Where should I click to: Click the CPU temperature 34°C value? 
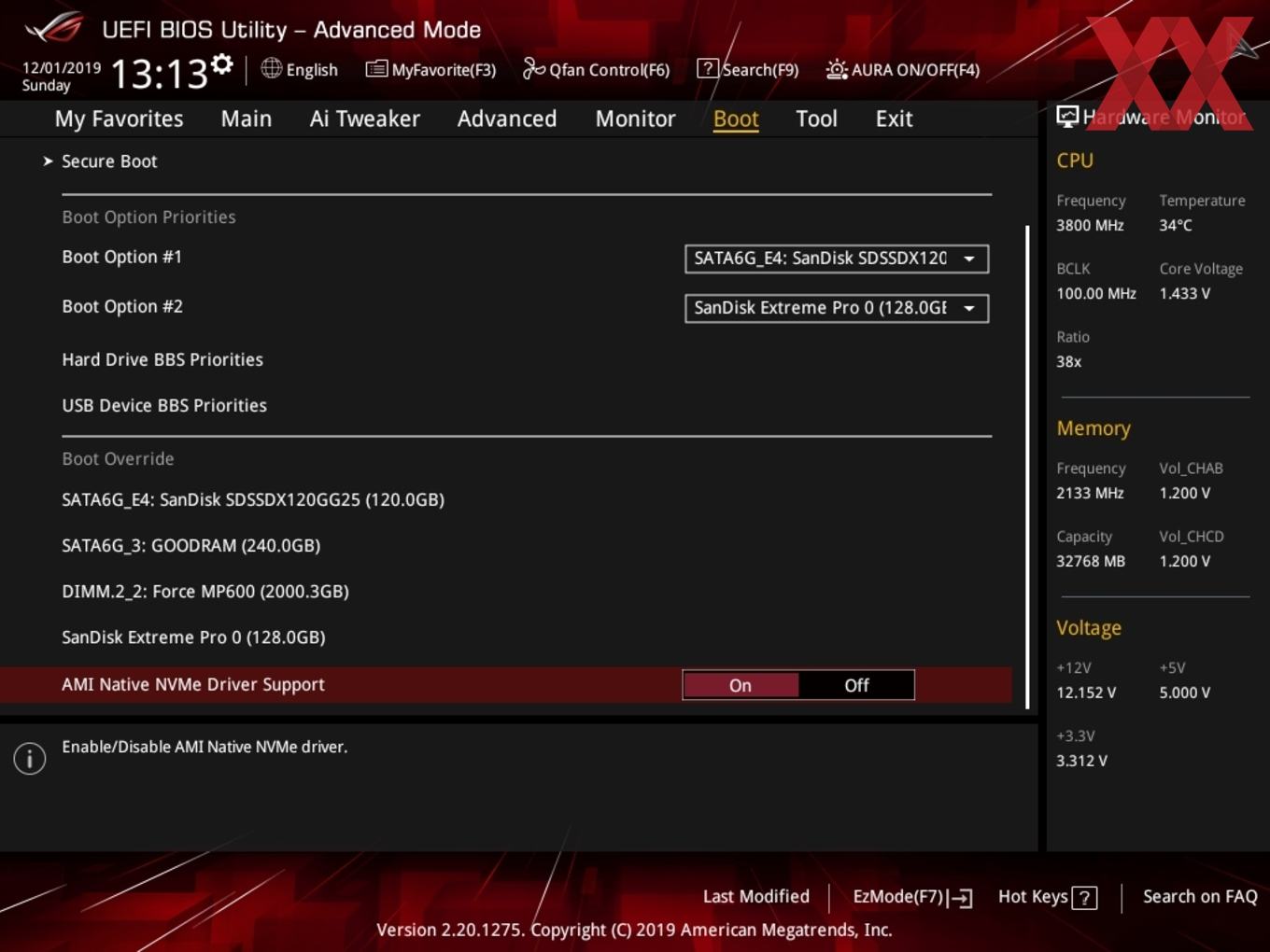(x=1176, y=225)
